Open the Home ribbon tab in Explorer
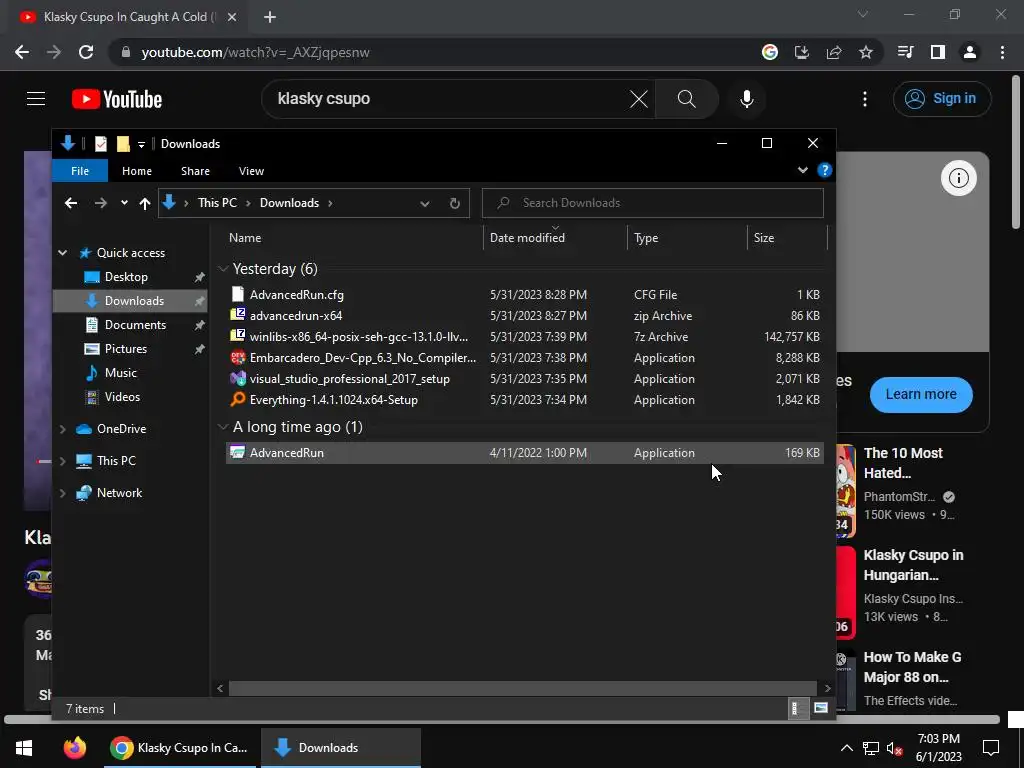1024x768 pixels. [136, 171]
